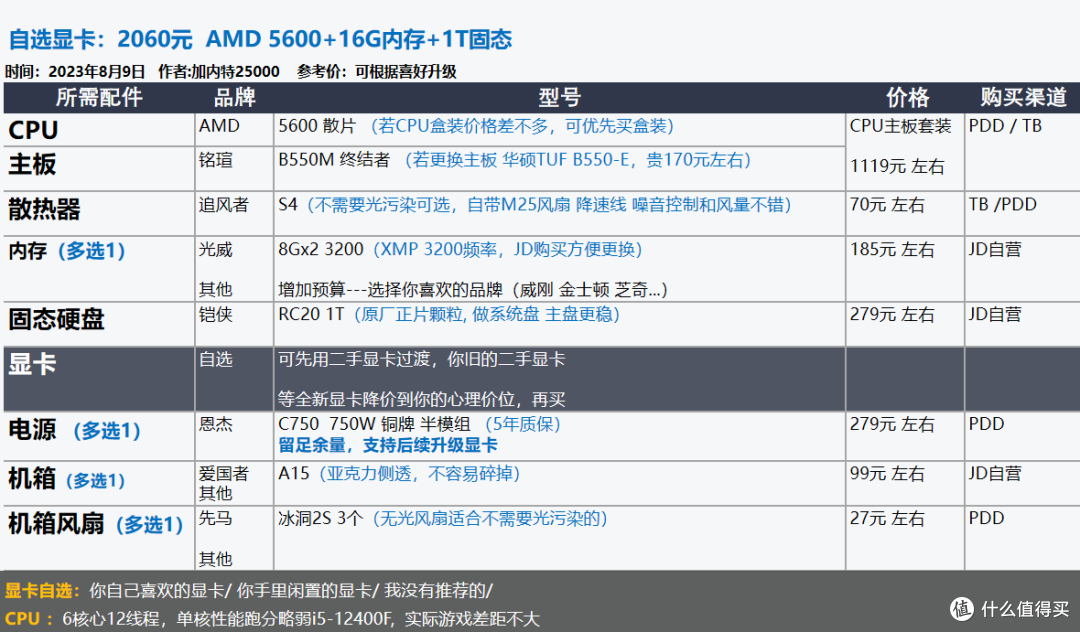The width and height of the screenshot is (1080, 632).
Task: Click the model text 'B550M 终结者'
Action: (x=334, y=160)
